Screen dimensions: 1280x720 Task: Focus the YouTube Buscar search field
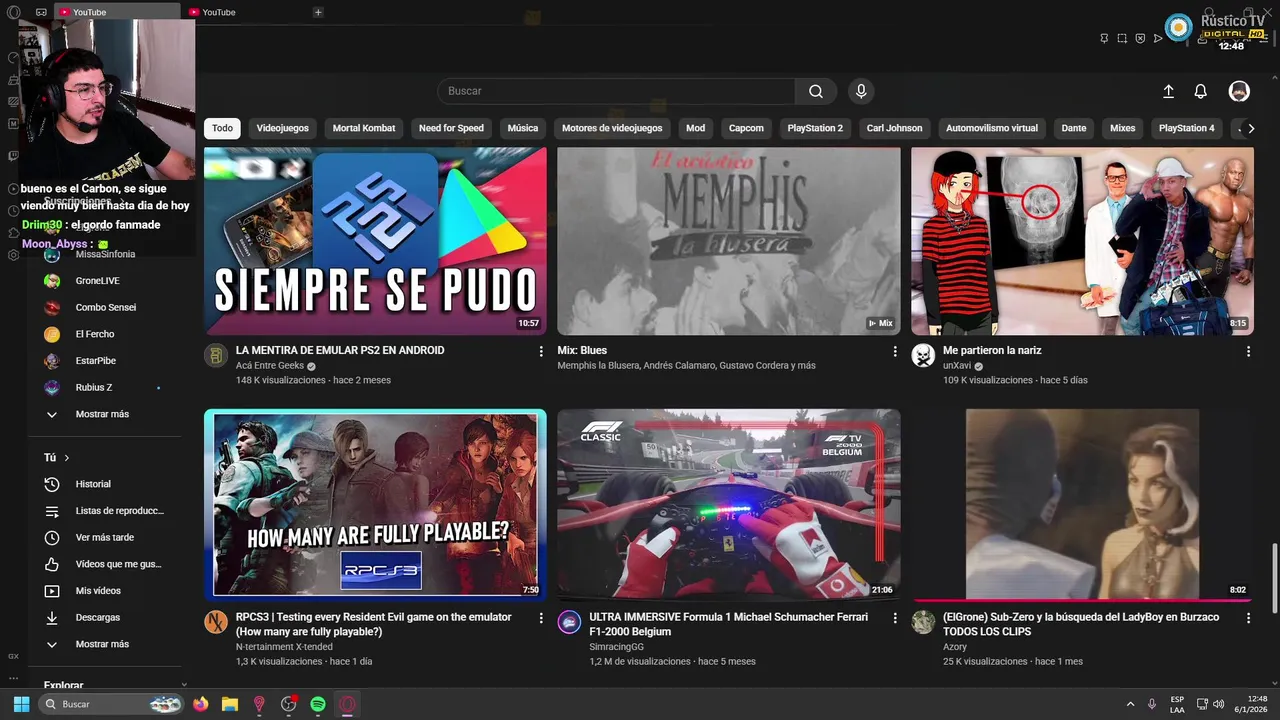(x=616, y=91)
